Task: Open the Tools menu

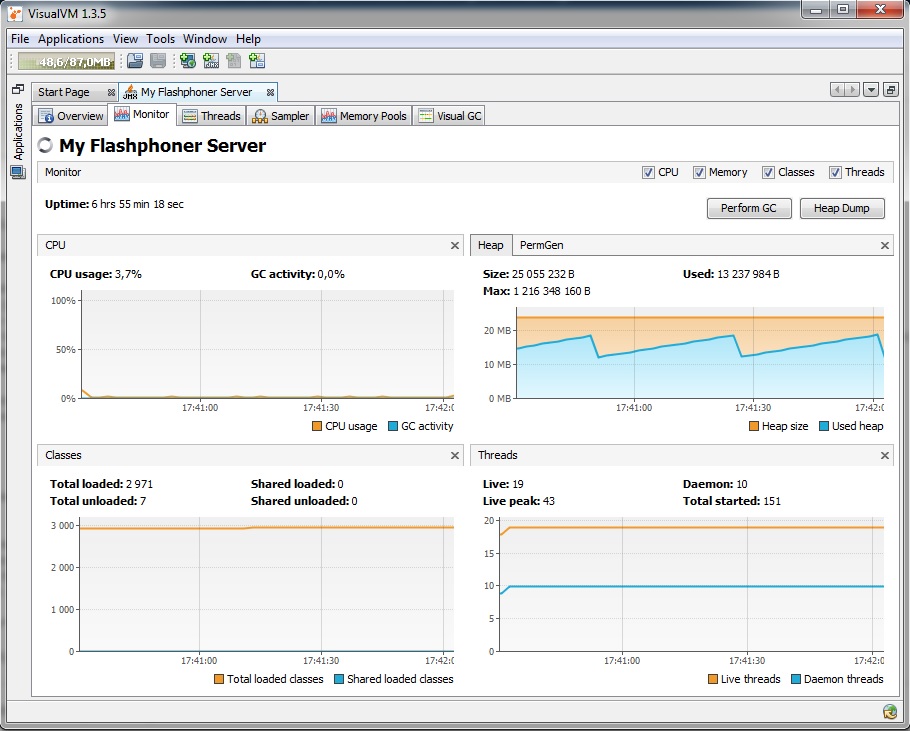Action: 160,39
